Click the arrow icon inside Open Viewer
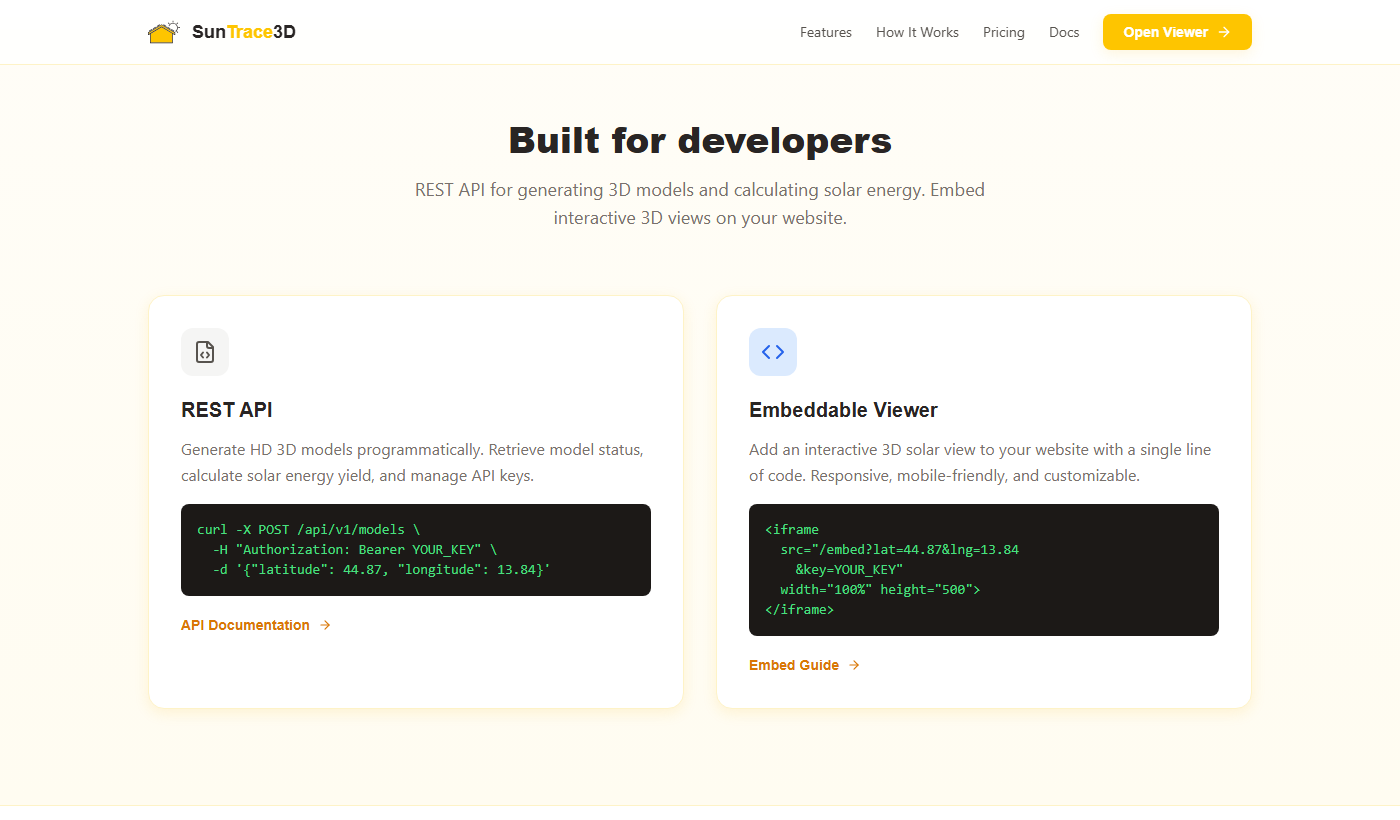 tap(1224, 32)
